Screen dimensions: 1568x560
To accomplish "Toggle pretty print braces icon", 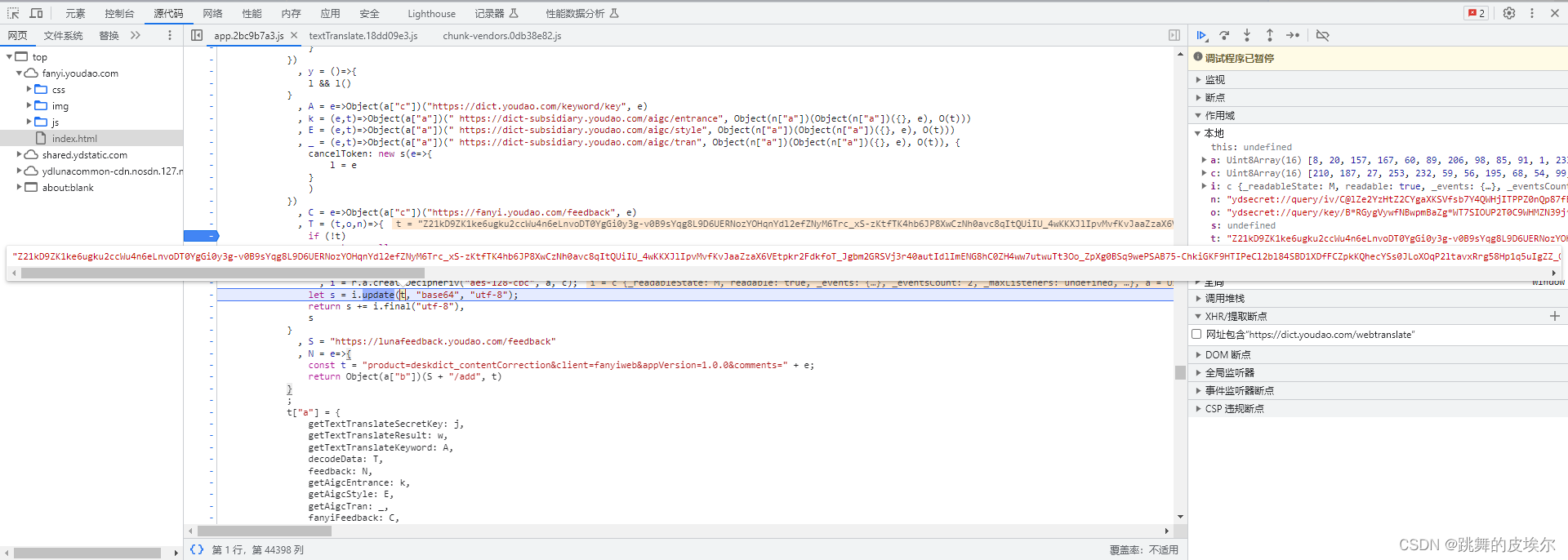I will click(197, 549).
